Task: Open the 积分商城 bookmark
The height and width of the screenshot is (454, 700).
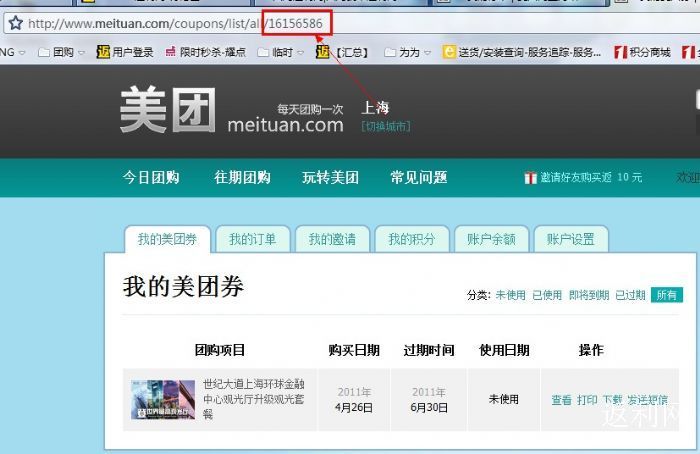Action: tap(642, 52)
